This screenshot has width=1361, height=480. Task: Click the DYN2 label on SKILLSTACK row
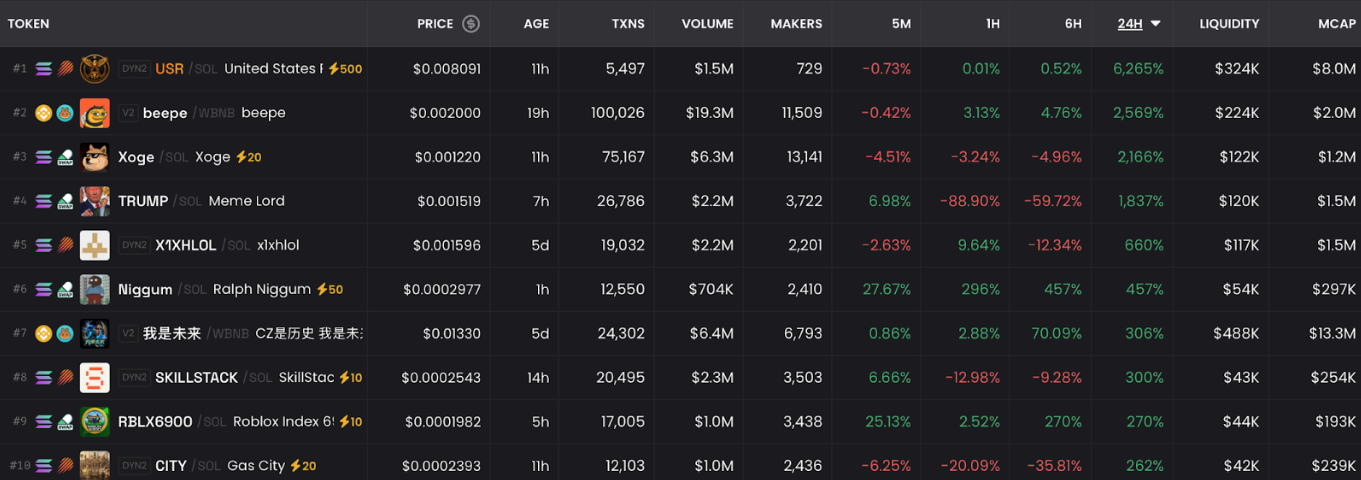tap(134, 377)
